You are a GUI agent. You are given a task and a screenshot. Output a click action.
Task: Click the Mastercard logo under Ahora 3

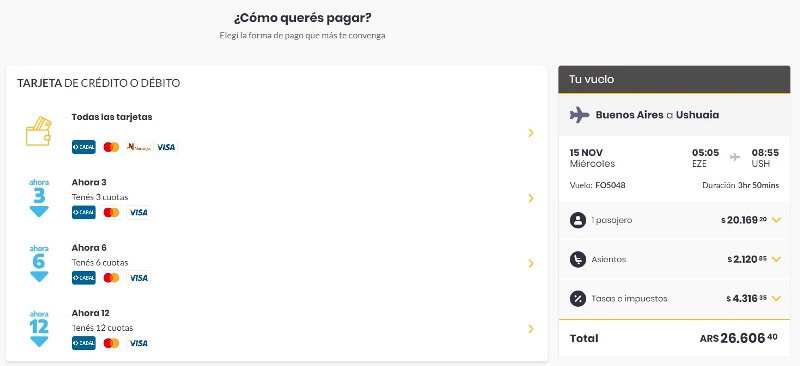[x=111, y=212]
